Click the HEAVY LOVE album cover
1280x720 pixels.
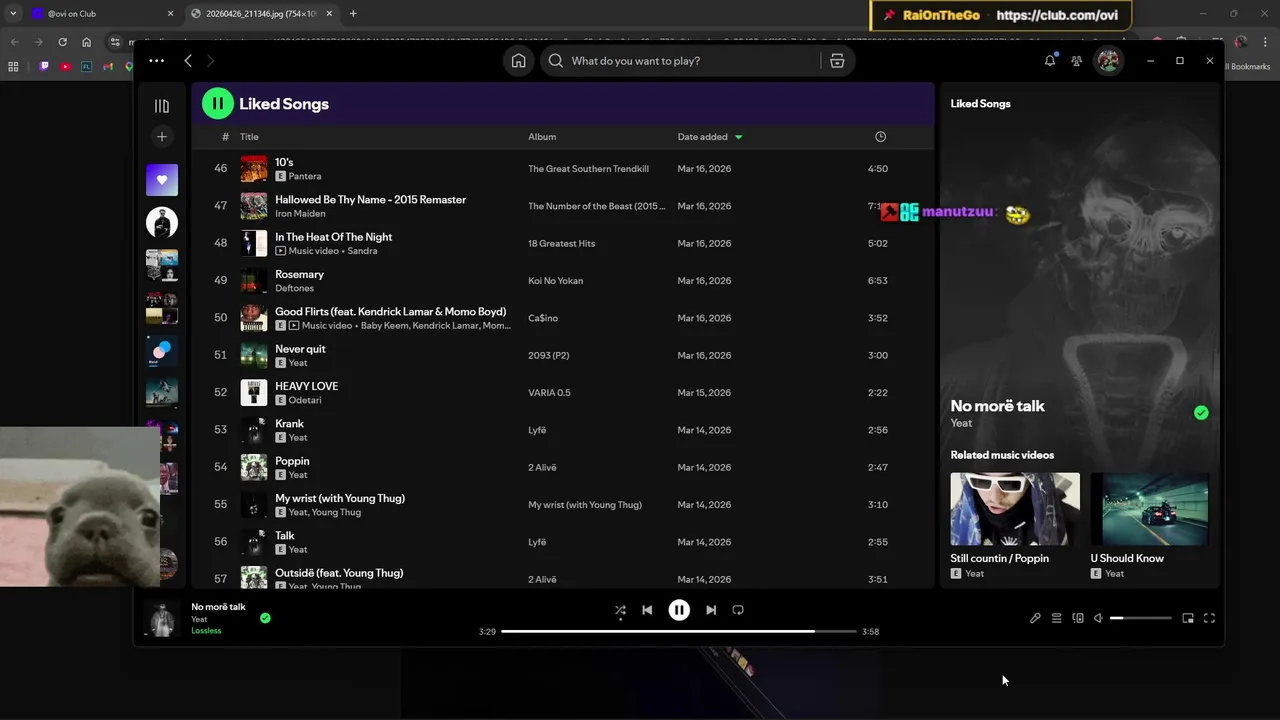coord(254,393)
